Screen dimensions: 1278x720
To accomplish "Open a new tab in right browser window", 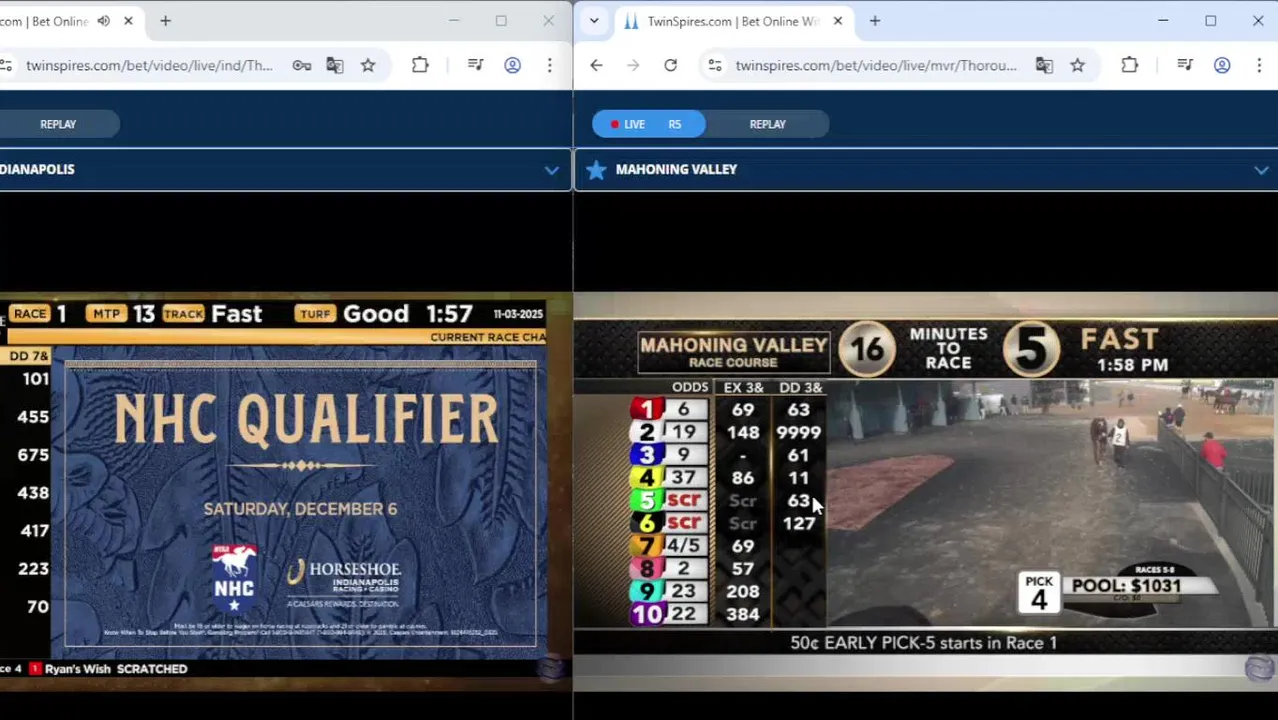I will (875, 21).
